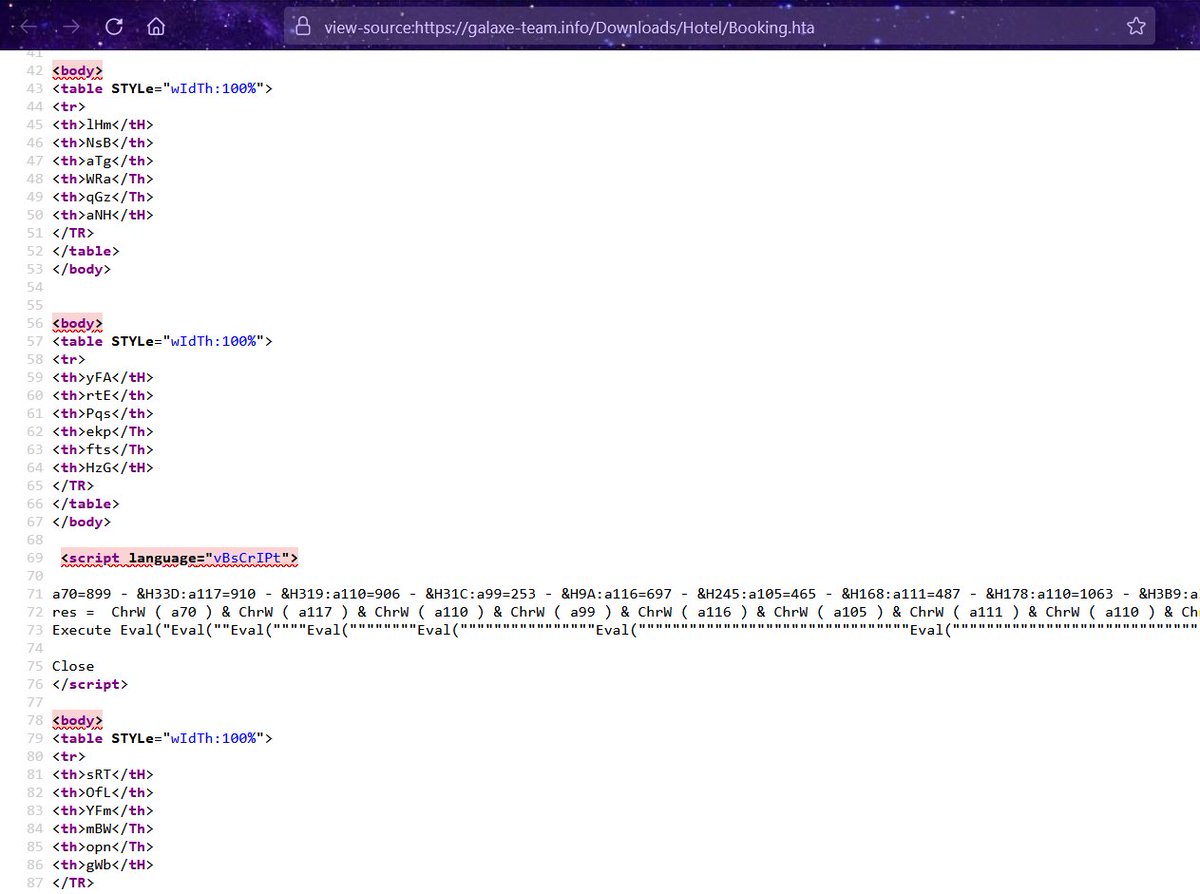1200x894 pixels.
Task: Click the </body> tag on line 67
Action: [82, 522]
